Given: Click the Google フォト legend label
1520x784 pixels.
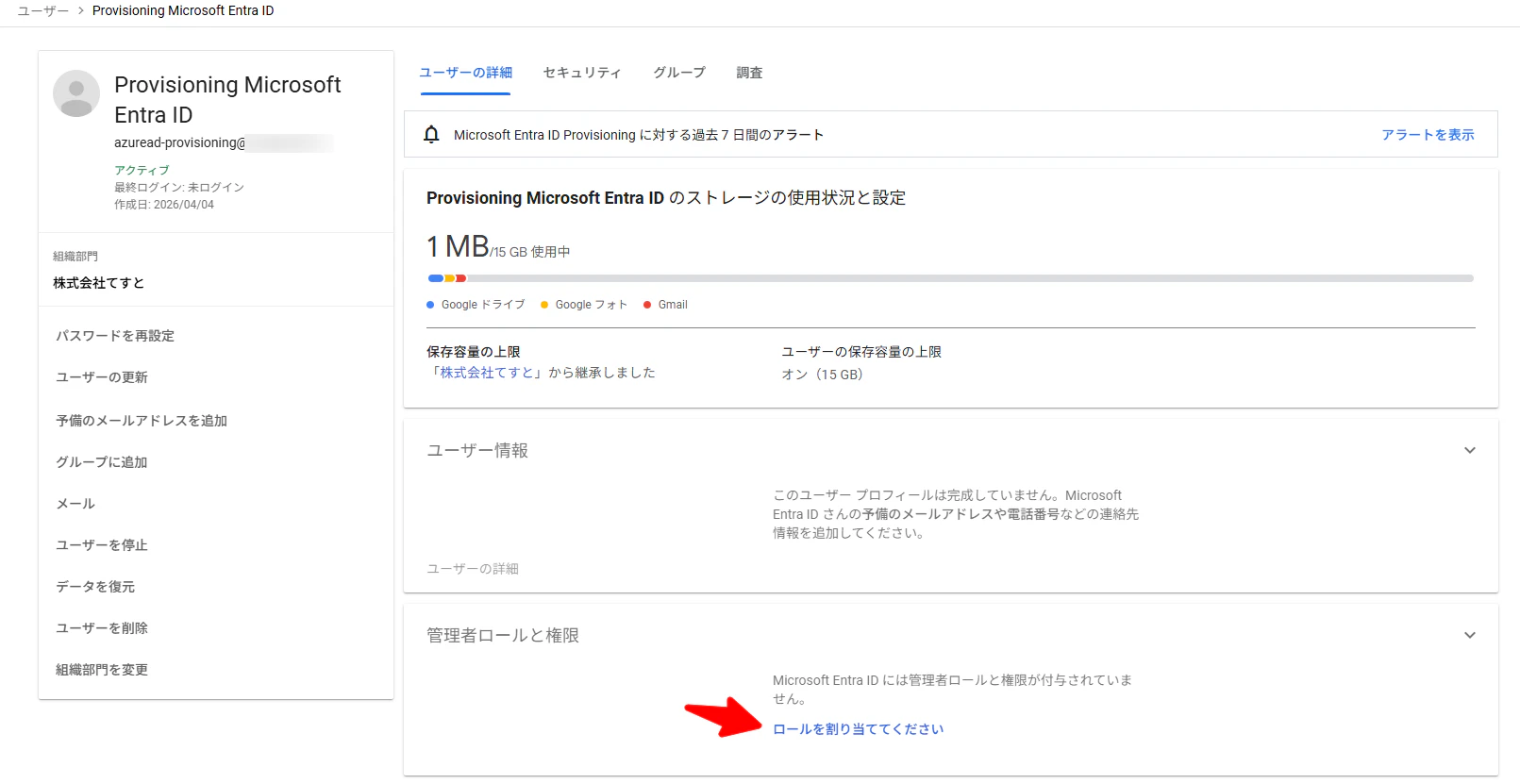Looking at the screenshot, I should [592, 305].
